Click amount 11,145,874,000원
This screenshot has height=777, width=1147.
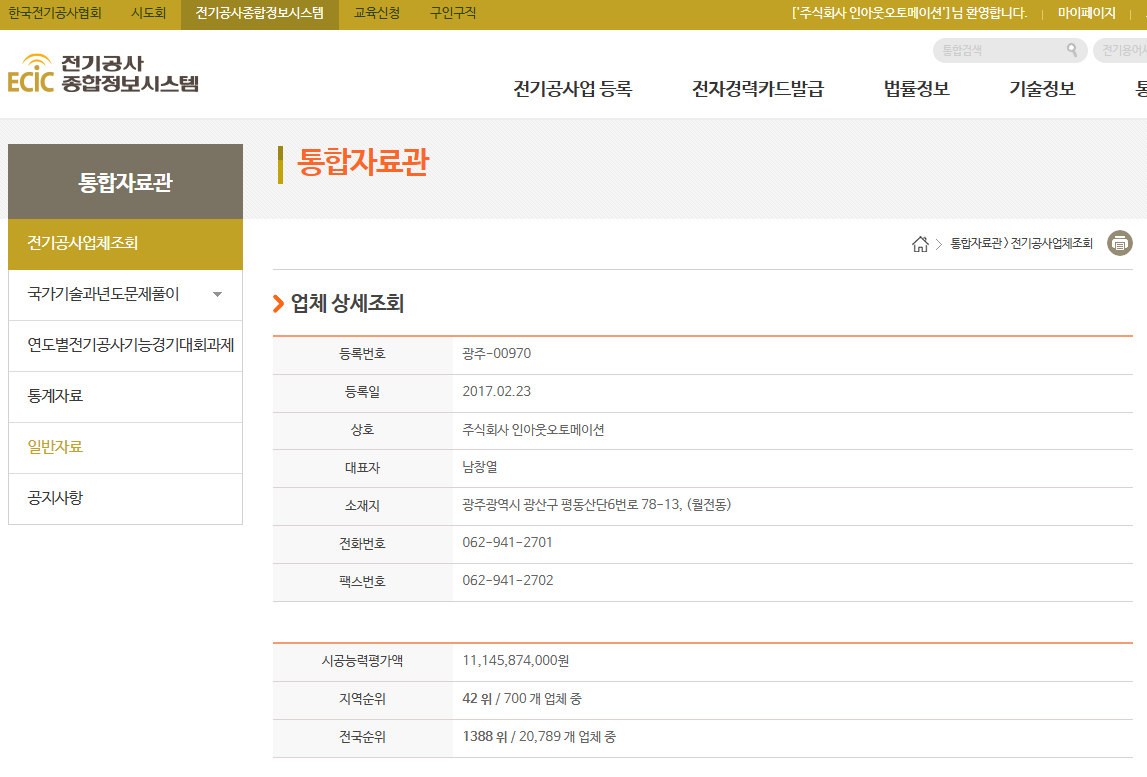point(516,661)
